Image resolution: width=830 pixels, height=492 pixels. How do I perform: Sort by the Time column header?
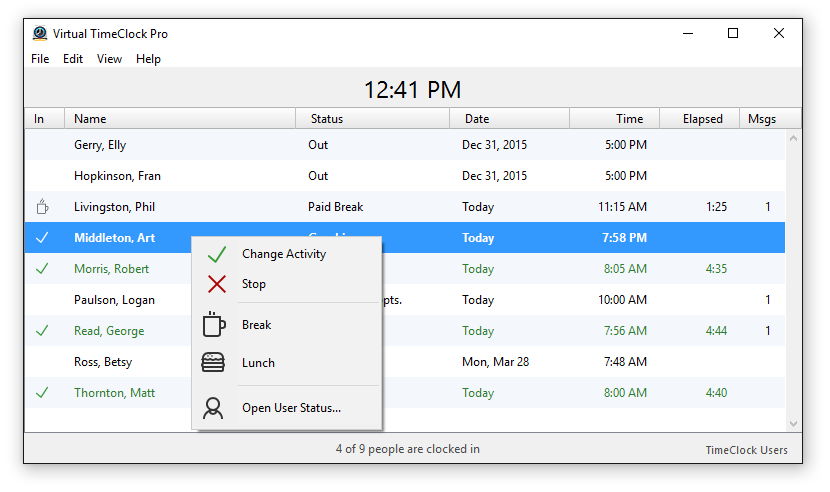tap(615, 119)
